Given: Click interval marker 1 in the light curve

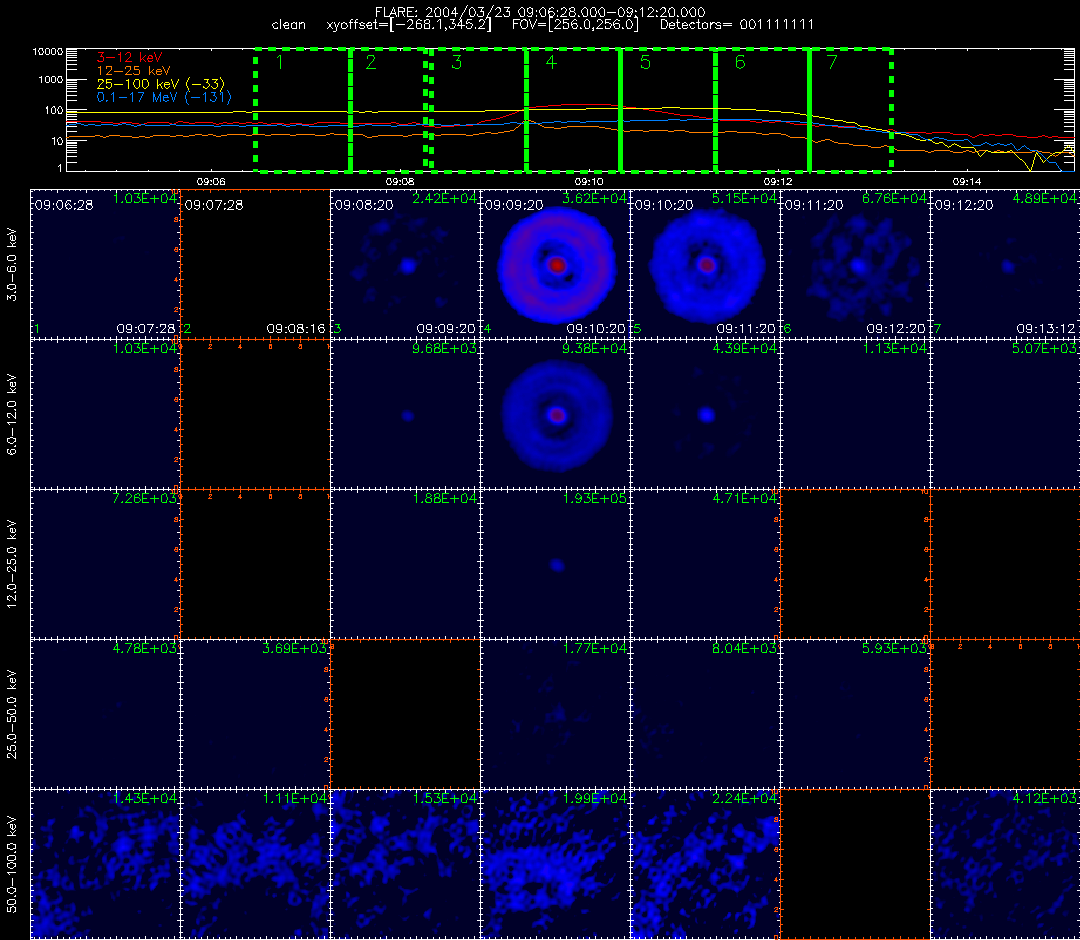Looking at the screenshot, I should 280,63.
